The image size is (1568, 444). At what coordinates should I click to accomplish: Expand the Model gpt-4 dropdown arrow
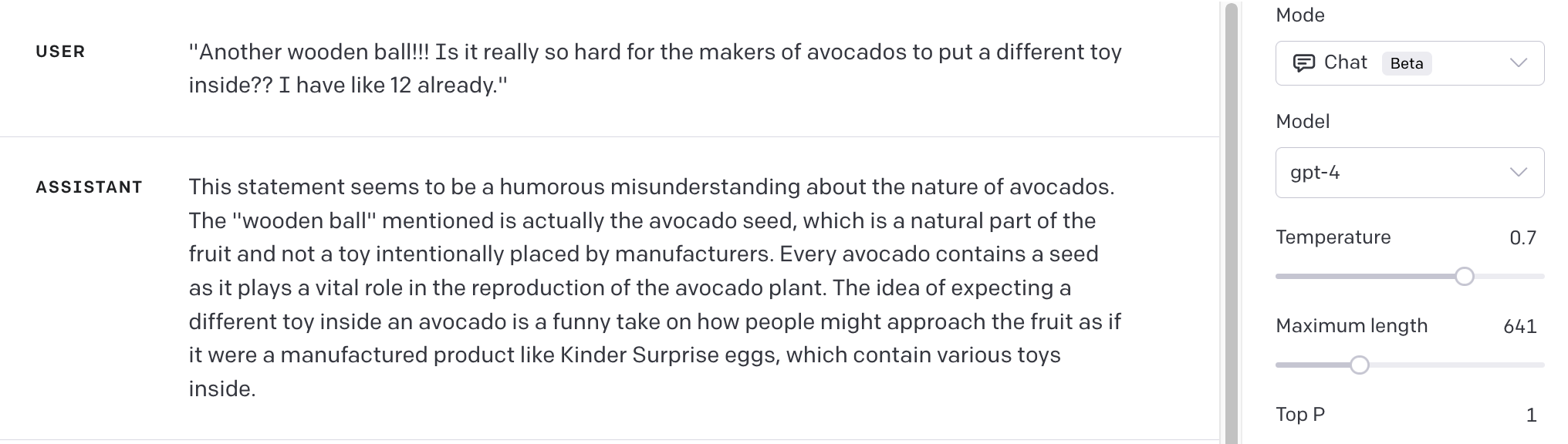1519,173
